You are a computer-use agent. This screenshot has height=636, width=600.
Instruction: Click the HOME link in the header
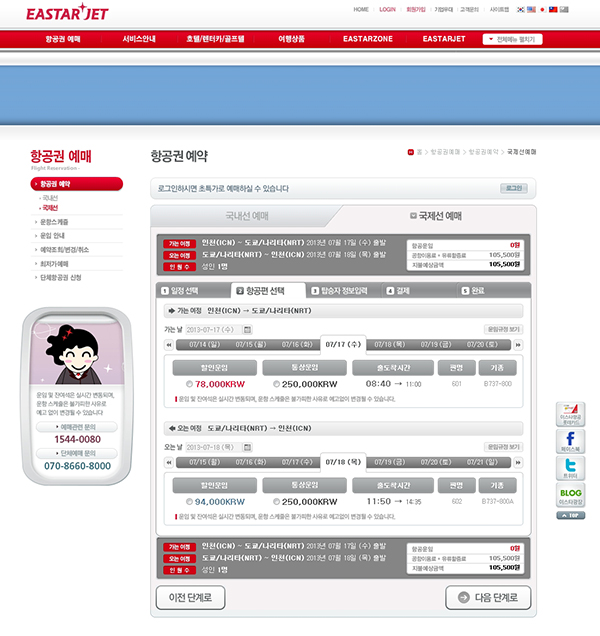361,9
